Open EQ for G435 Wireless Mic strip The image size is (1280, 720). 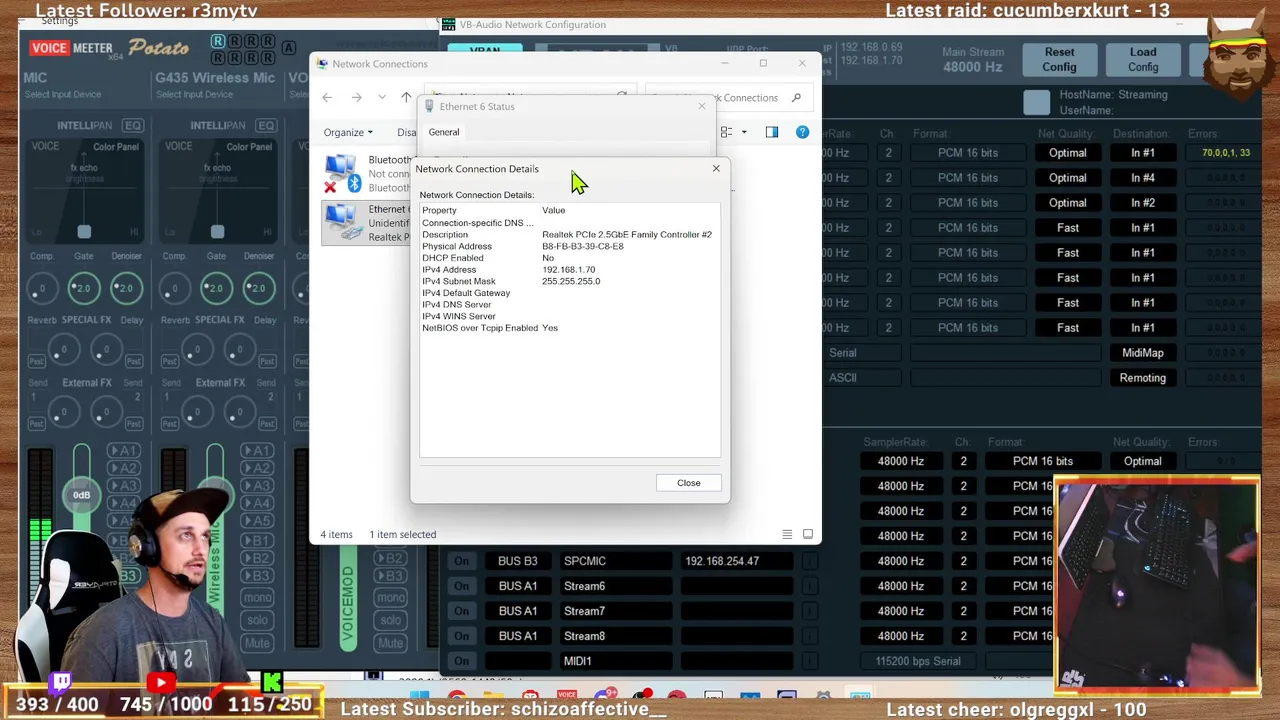(265, 125)
